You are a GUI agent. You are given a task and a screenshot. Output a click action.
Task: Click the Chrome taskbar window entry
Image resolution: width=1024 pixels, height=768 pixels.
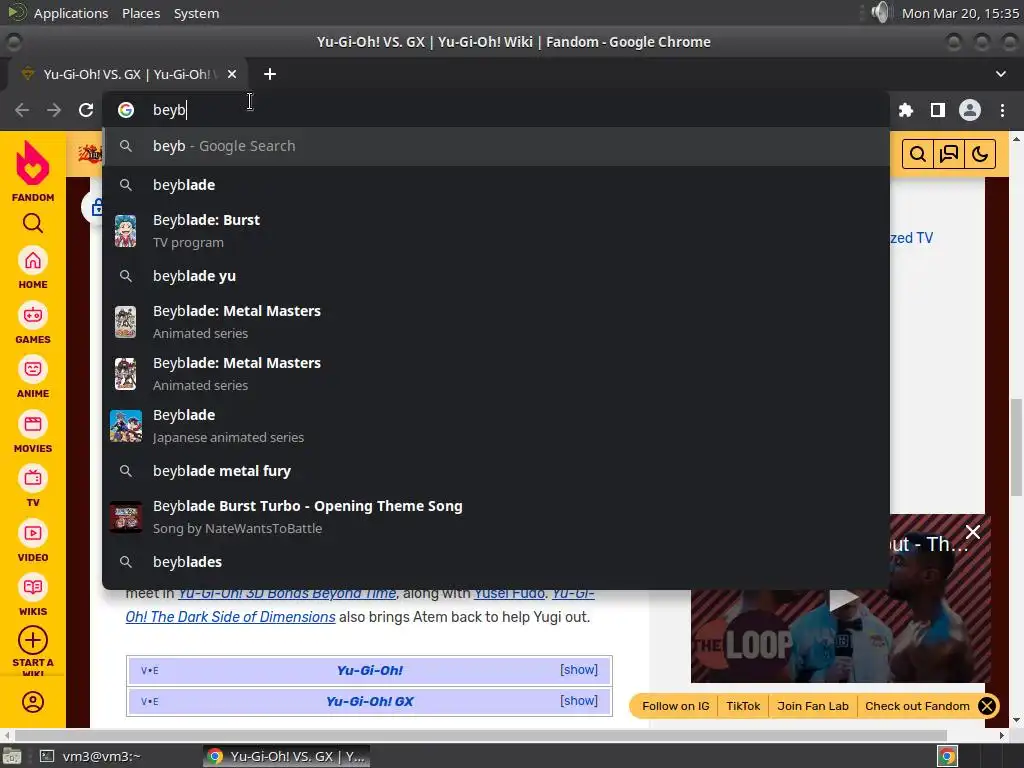[x=287, y=756]
